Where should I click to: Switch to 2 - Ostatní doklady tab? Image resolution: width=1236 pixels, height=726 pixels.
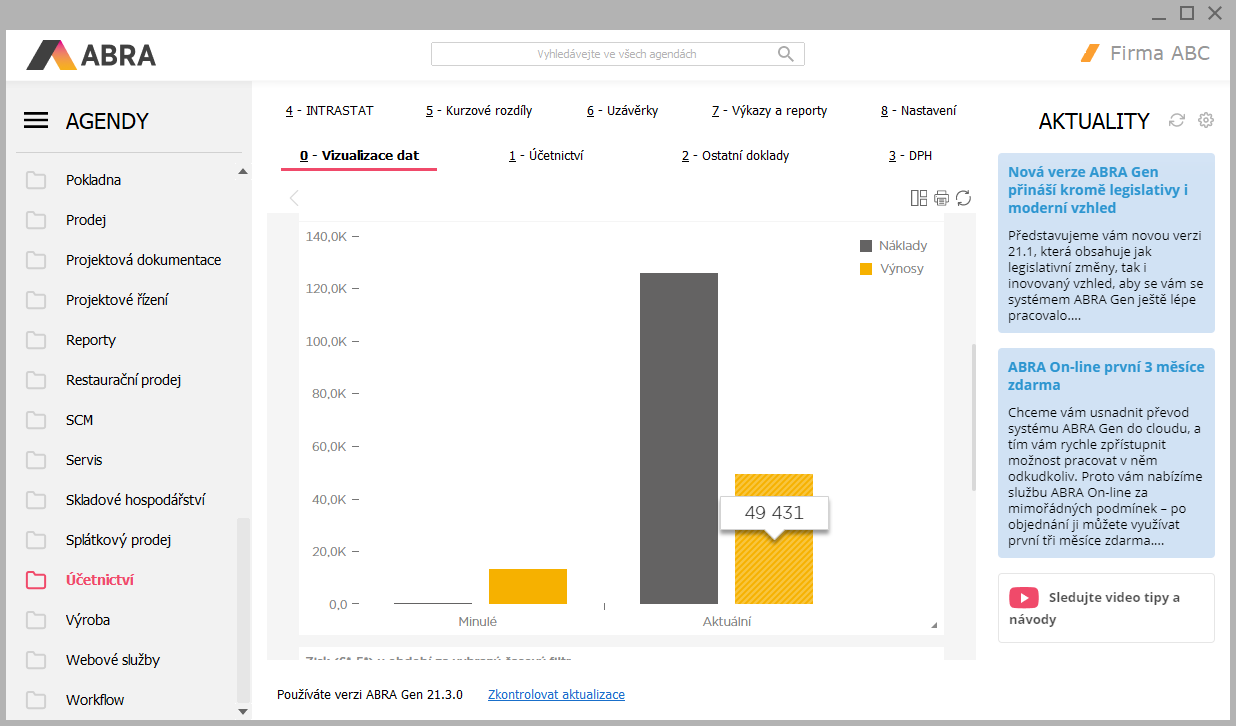tap(735, 156)
